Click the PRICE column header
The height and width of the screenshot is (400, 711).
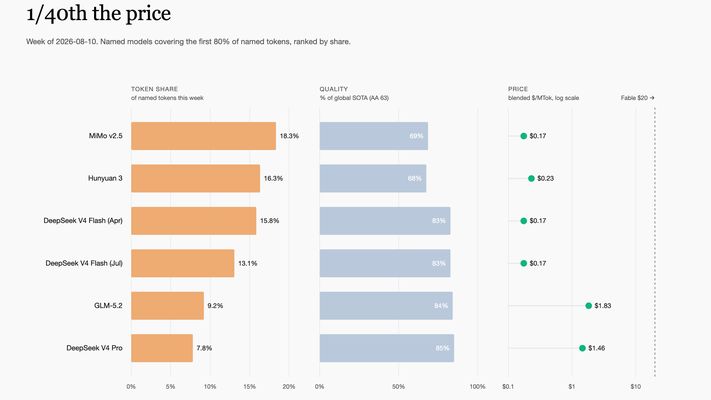point(518,89)
